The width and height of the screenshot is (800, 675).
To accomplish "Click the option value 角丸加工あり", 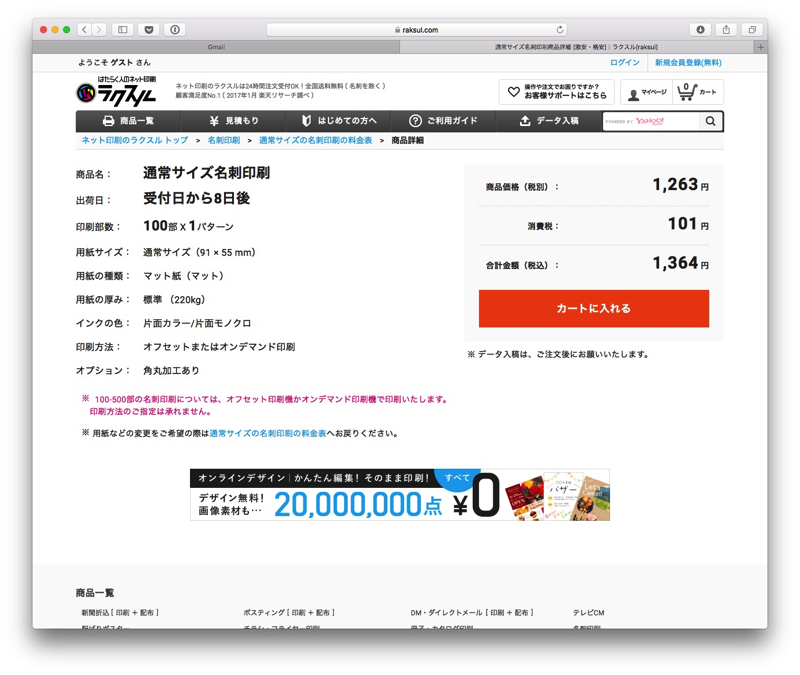I will (171, 370).
